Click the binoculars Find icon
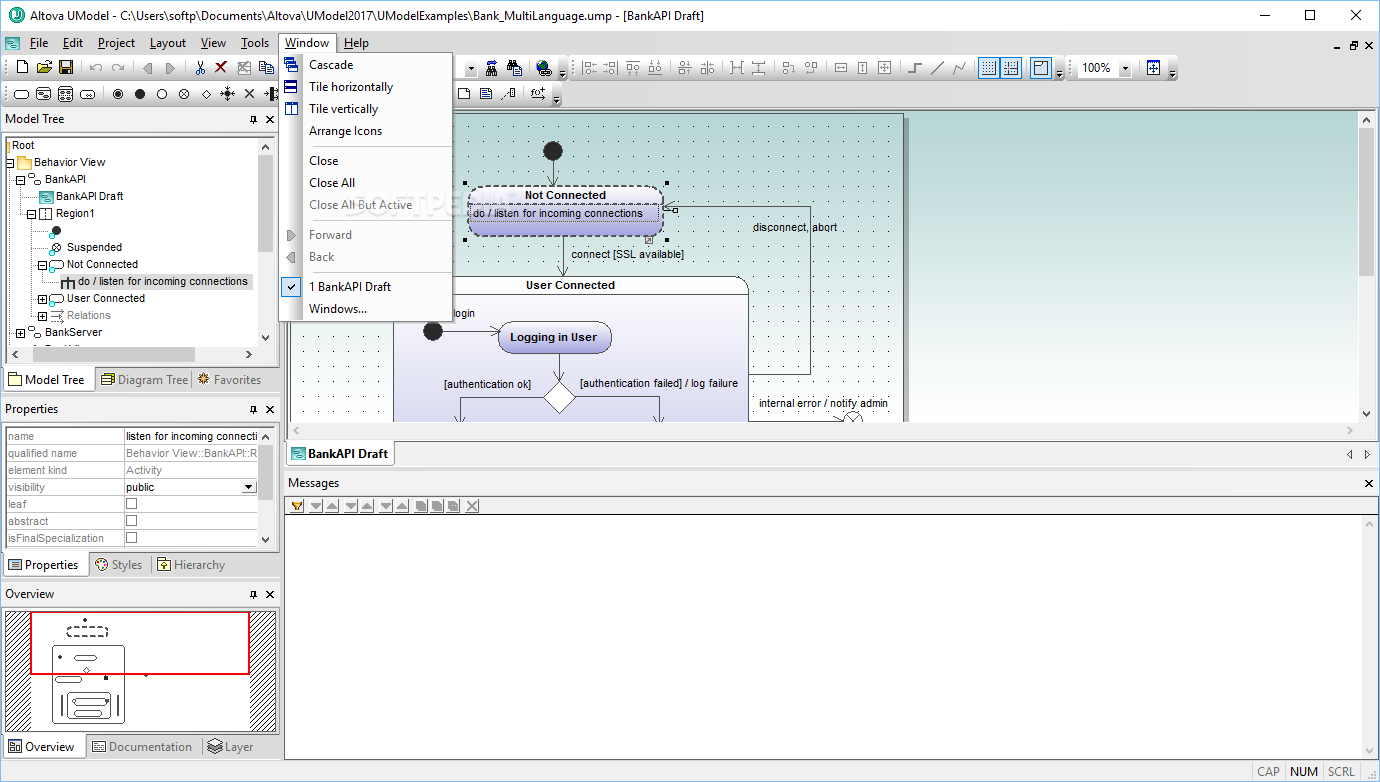The height and width of the screenshot is (782, 1380). coord(515,68)
